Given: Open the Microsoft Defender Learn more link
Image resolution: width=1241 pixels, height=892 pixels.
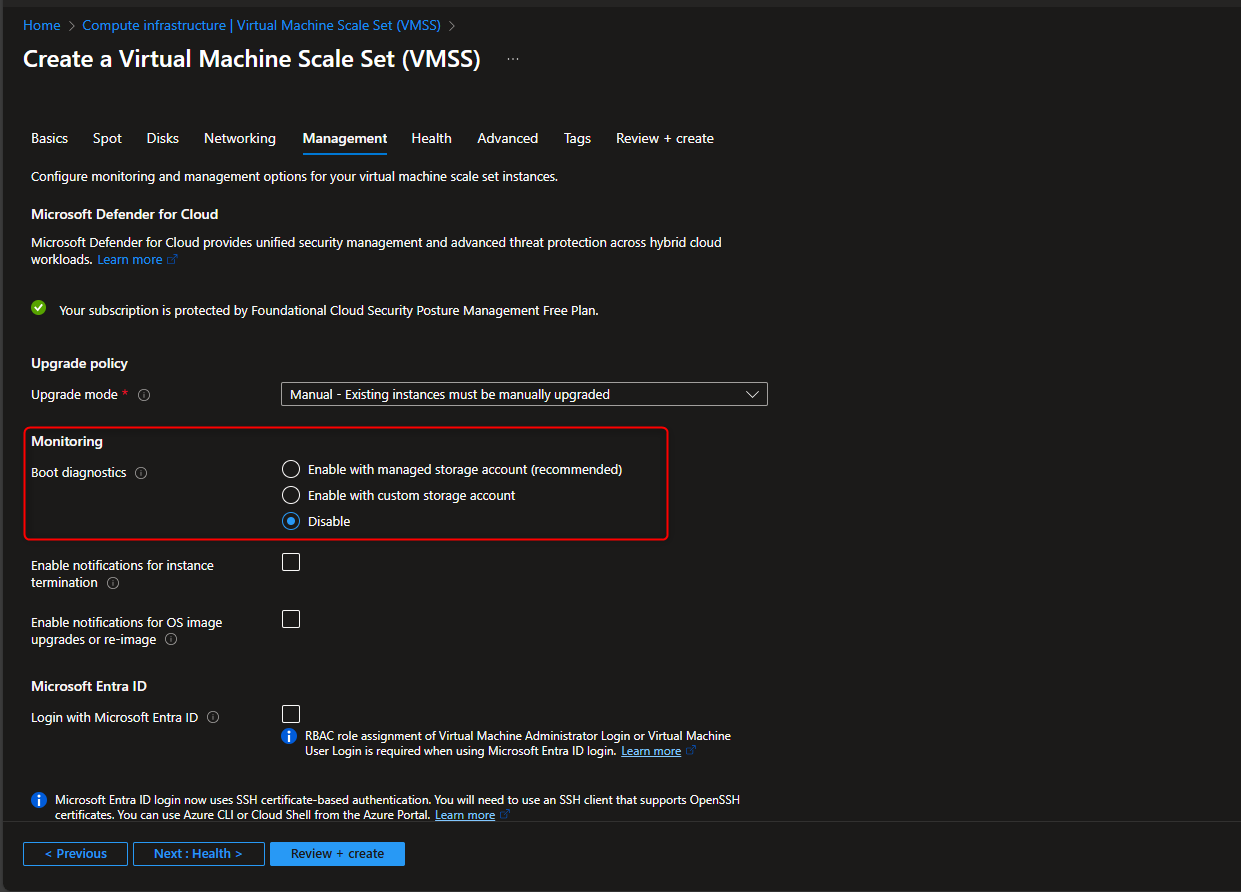Looking at the screenshot, I should coord(130,258).
